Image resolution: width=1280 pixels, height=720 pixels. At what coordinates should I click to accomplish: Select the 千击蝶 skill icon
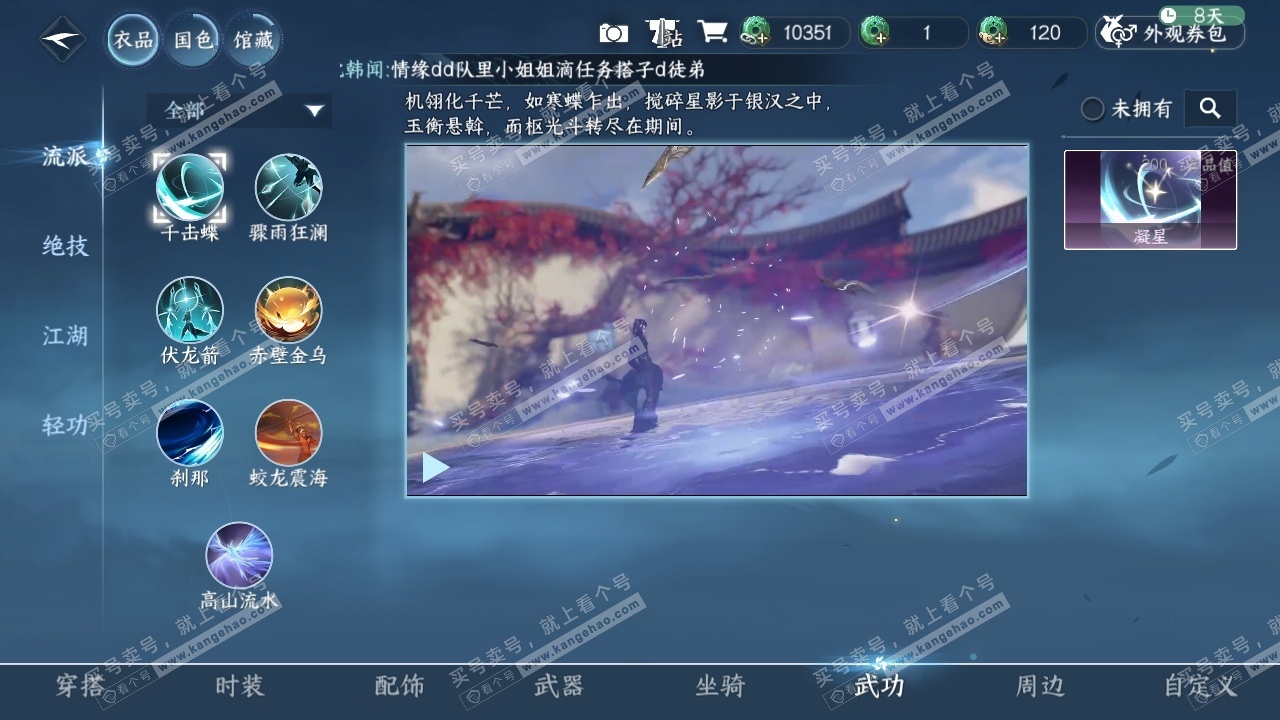point(190,187)
